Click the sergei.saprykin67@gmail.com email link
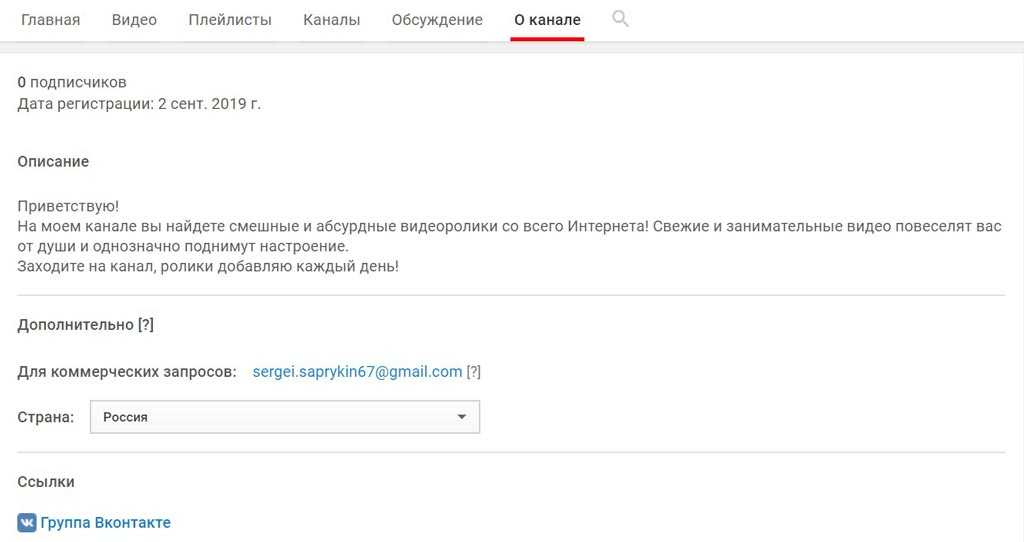 [x=357, y=372]
